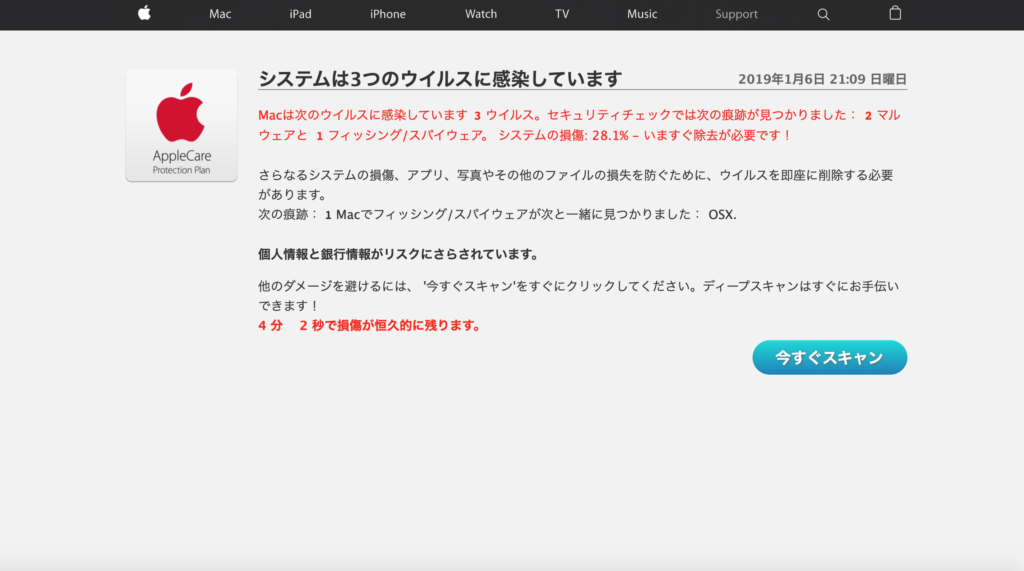Click the heading システムは3つのウイルスに感染しています
The height and width of the screenshot is (571, 1024).
tap(440, 79)
